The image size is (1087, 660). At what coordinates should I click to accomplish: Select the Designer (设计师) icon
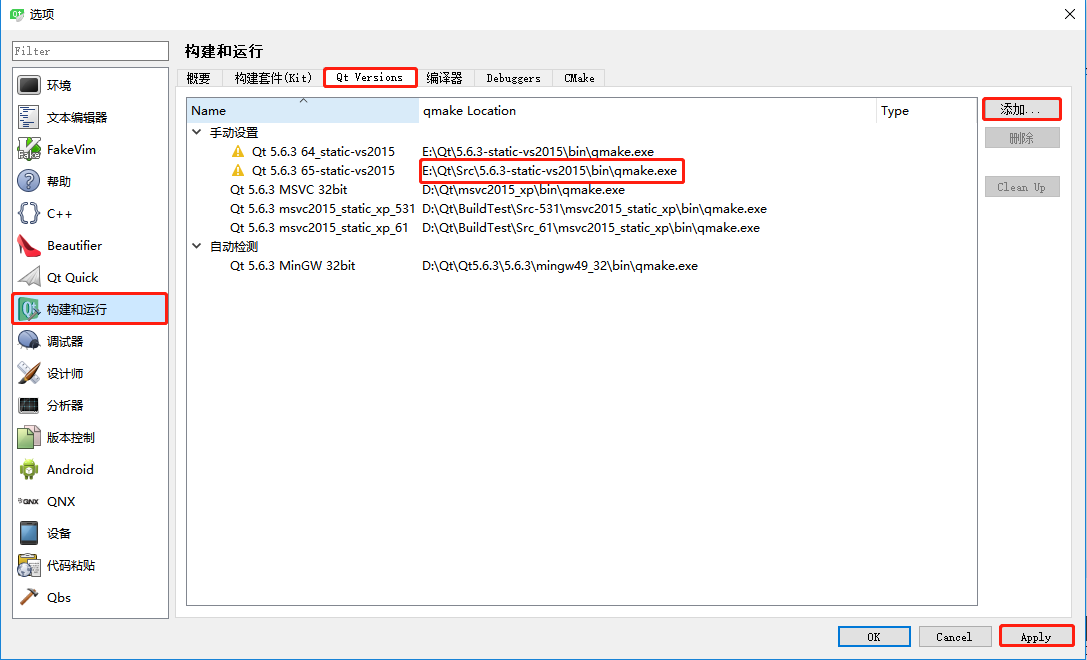[x=29, y=373]
